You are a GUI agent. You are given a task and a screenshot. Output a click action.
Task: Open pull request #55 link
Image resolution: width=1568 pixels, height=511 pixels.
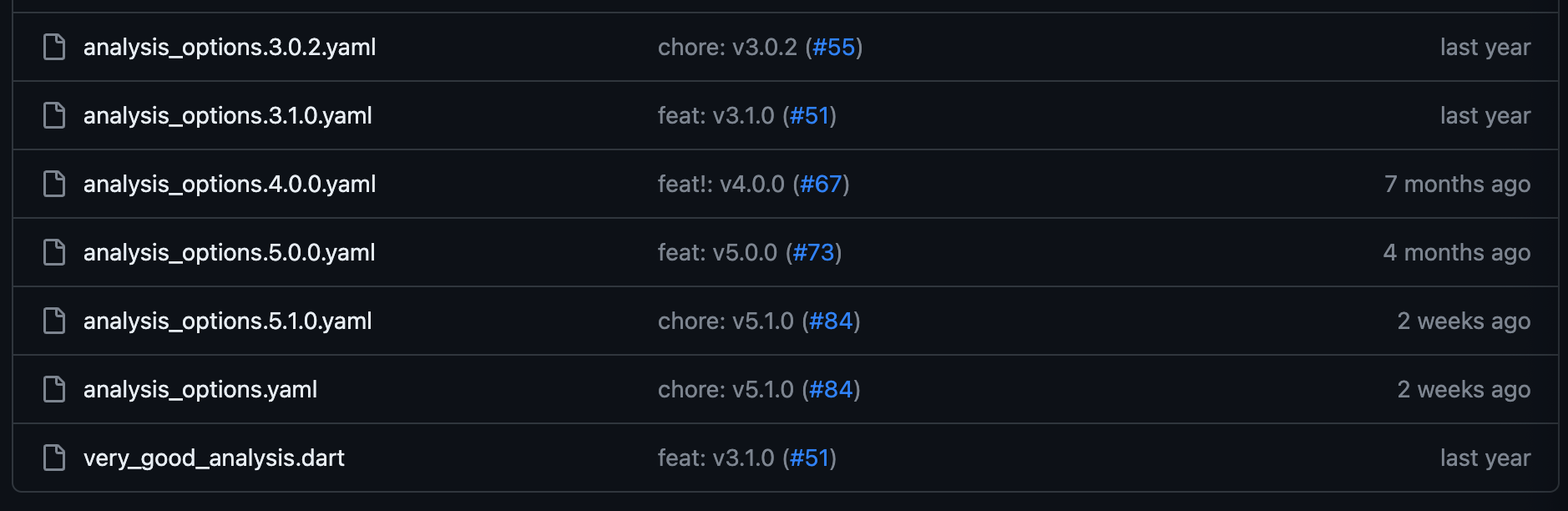834,47
